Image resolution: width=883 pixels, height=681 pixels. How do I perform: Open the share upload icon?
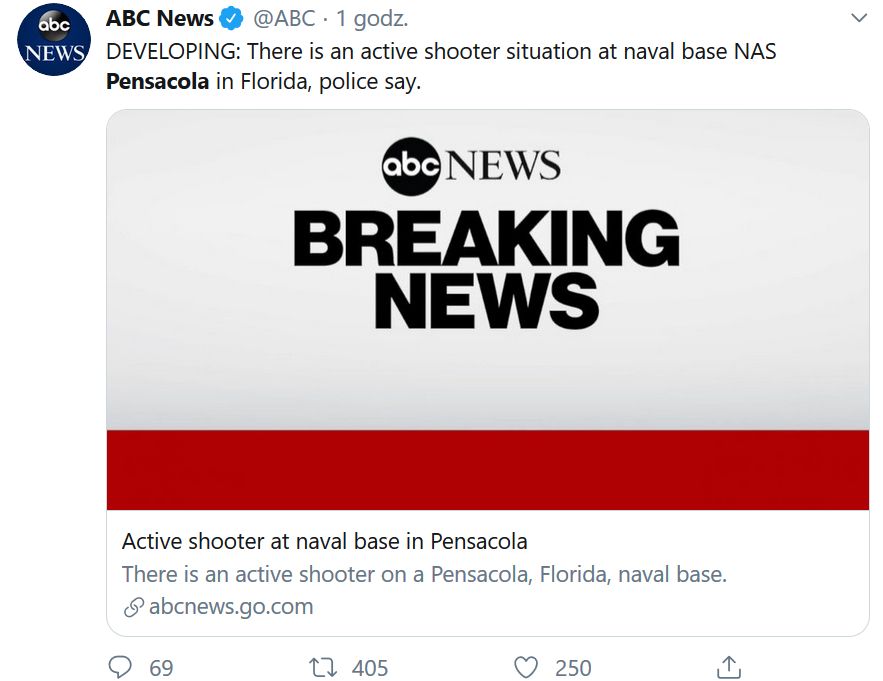click(729, 667)
